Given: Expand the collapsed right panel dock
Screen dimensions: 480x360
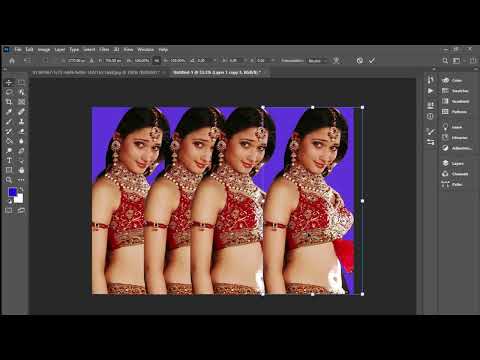Looking at the screenshot, I should pos(476,69).
